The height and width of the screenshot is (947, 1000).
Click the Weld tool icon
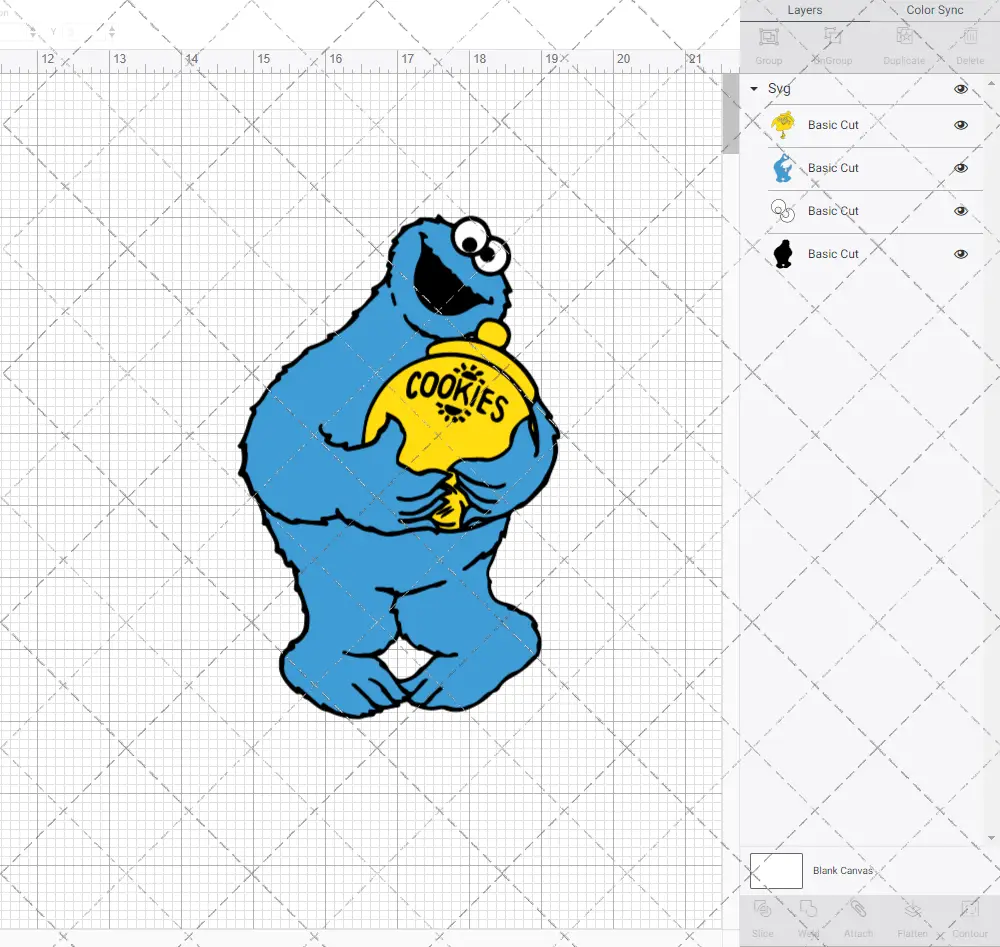808,909
